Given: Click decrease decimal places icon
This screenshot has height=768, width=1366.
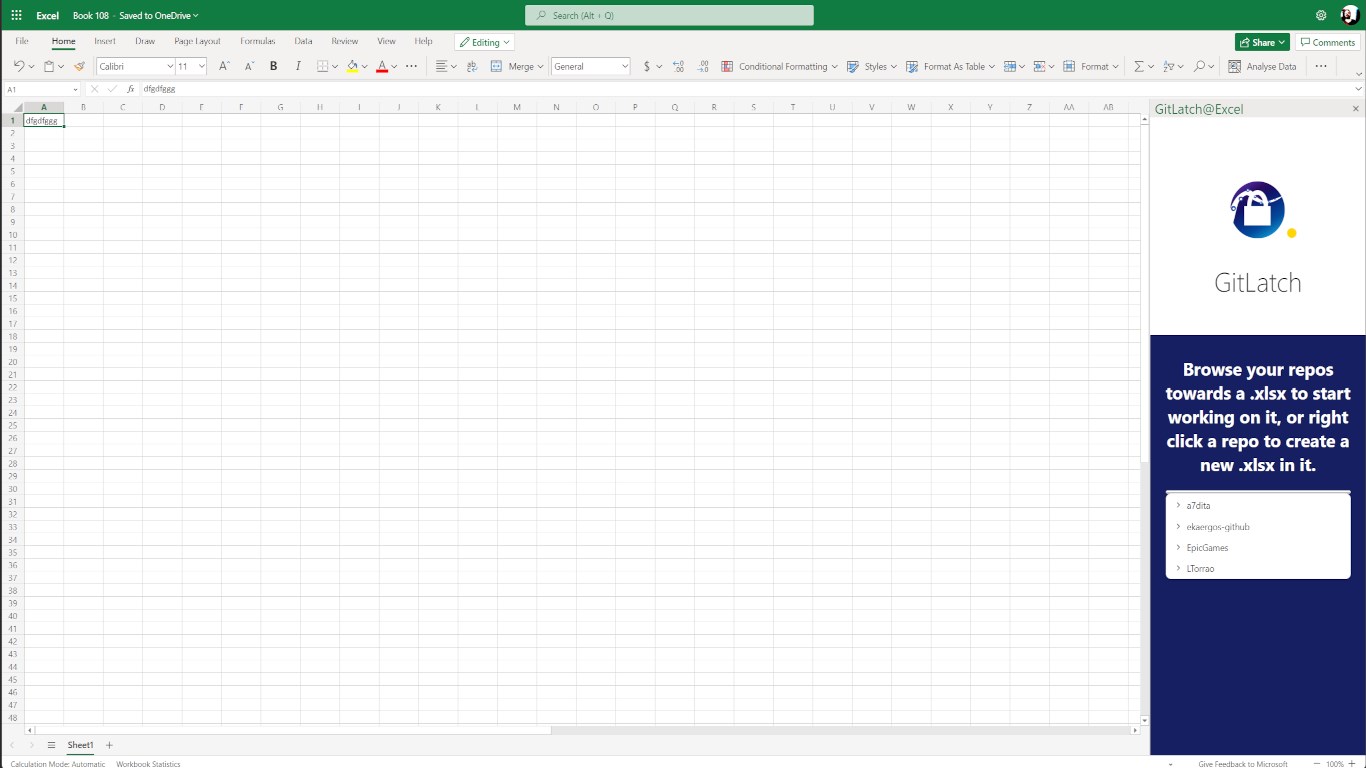Looking at the screenshot, I should 703,66.
